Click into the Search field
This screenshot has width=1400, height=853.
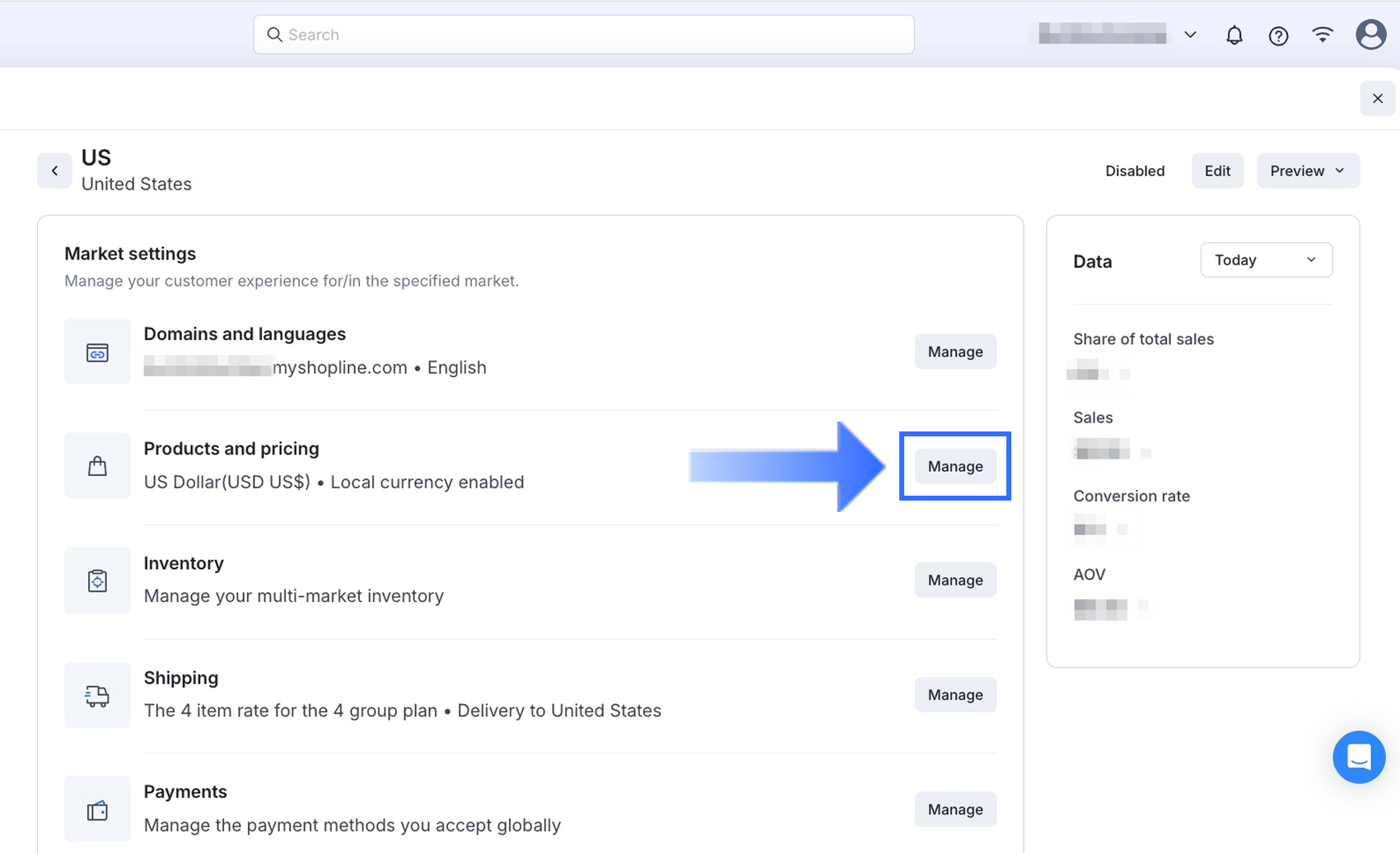583,35
